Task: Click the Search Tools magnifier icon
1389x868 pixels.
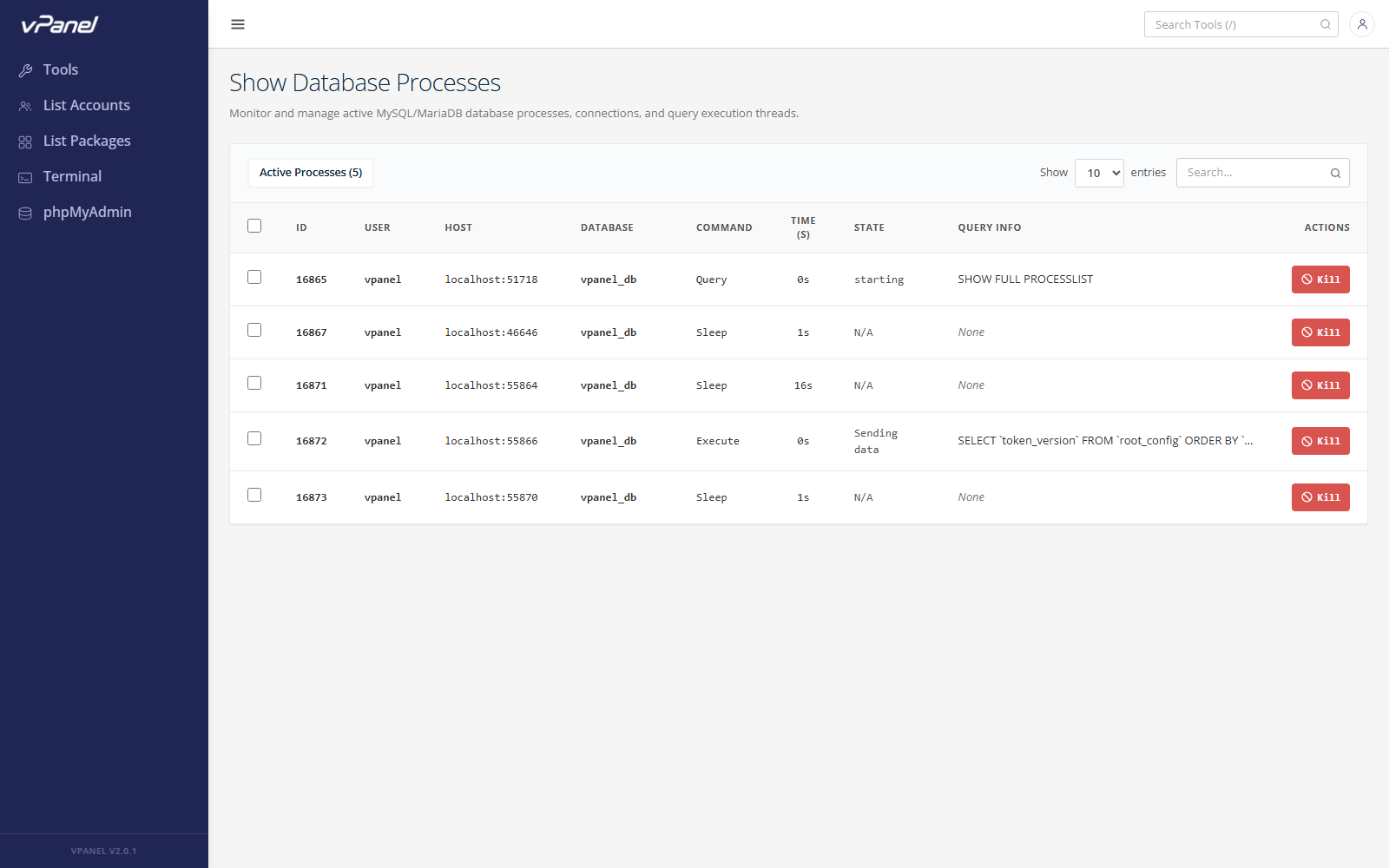Action: tap(1326, 24)
